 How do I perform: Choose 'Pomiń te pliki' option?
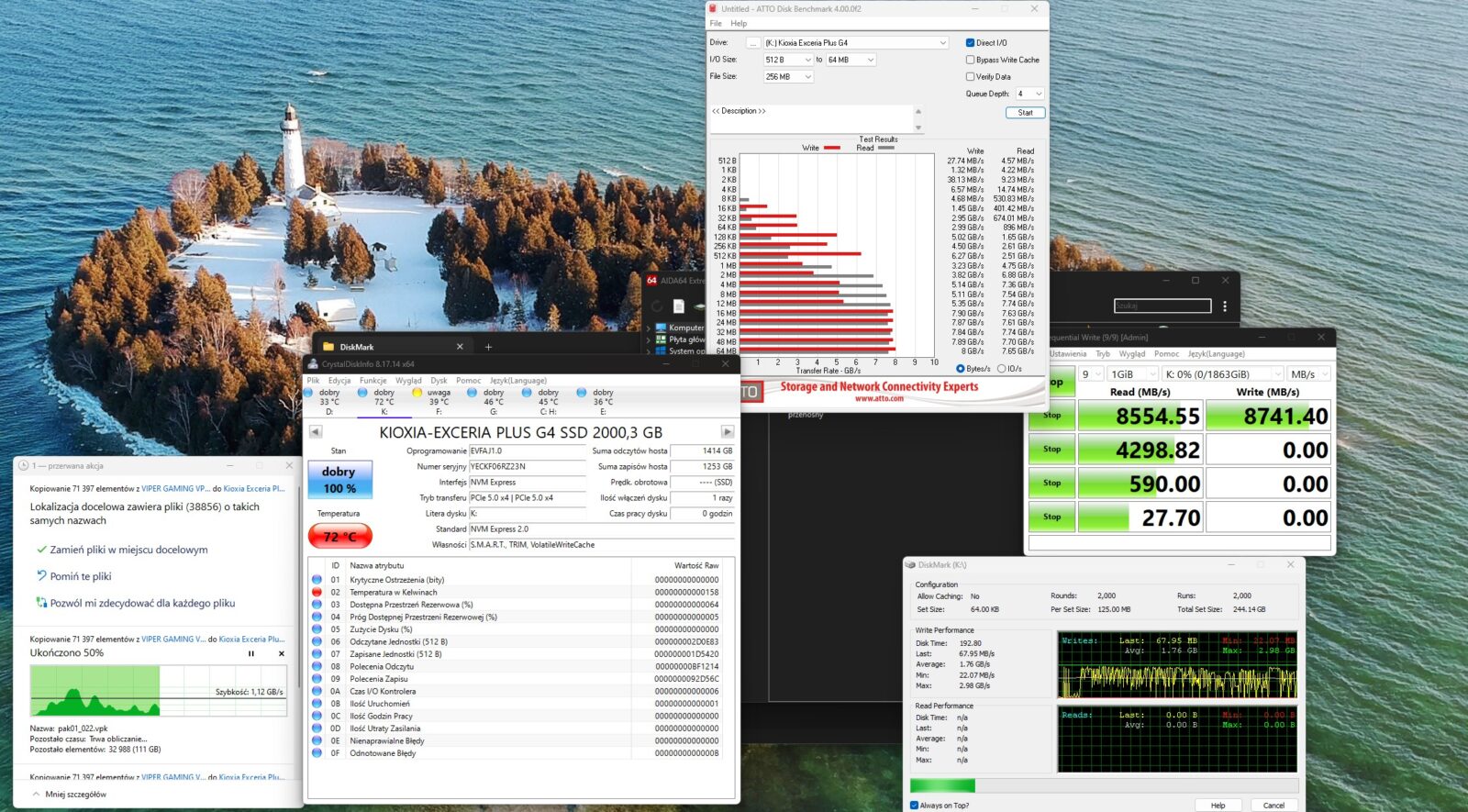coord(81,576)
